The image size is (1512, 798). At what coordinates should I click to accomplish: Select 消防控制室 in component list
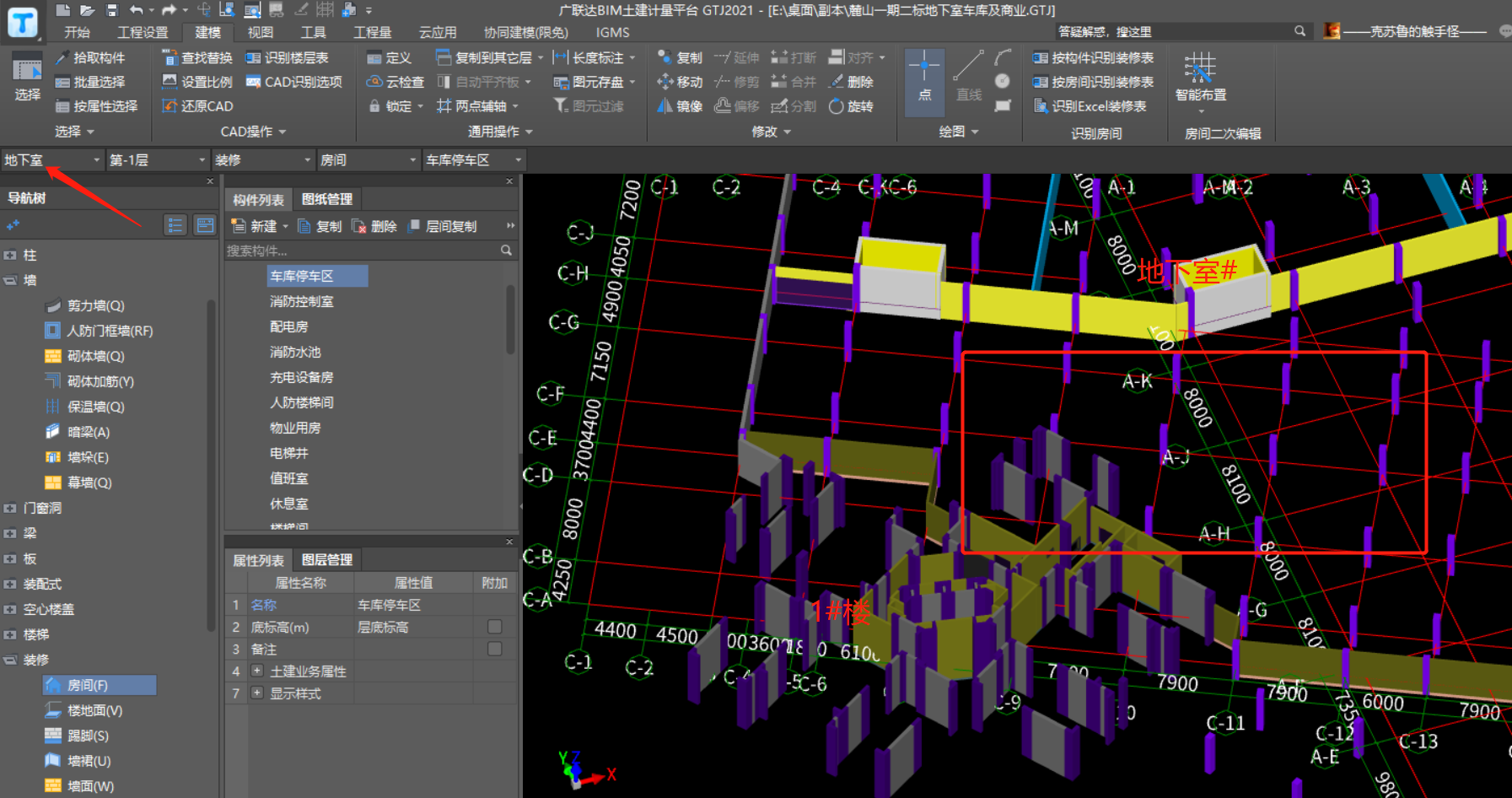click(301, 301)
